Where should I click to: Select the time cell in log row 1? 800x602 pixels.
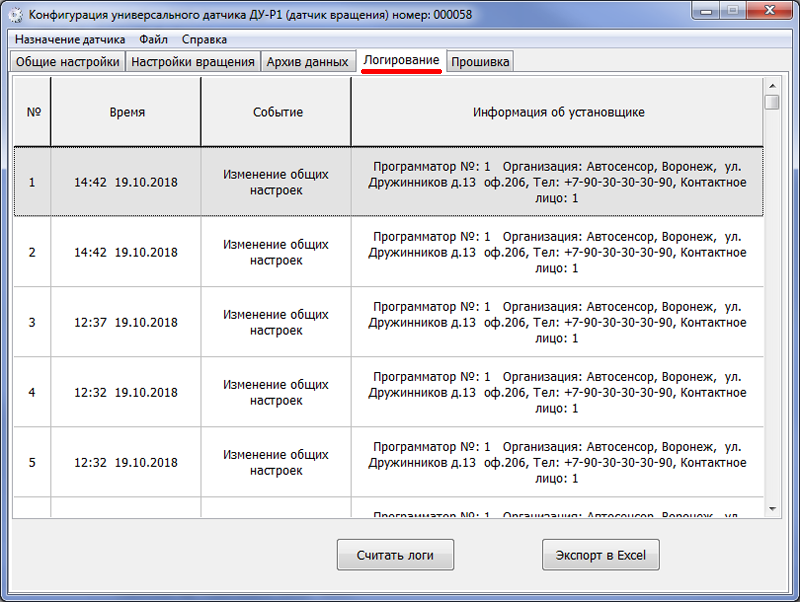pos(126,182)
